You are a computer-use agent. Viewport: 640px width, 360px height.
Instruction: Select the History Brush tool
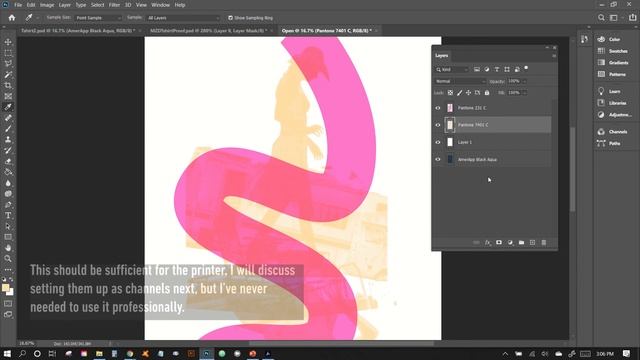[8, 150]
